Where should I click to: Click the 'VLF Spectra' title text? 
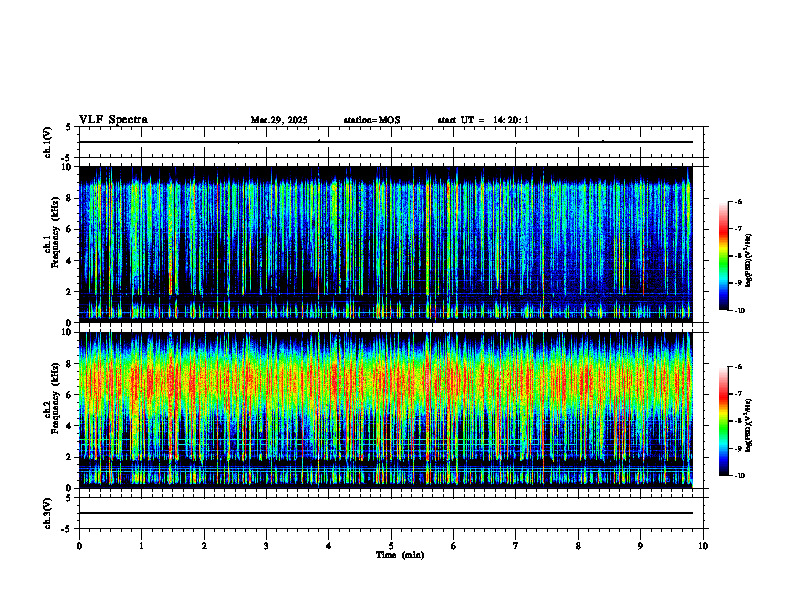pos(113,120)
